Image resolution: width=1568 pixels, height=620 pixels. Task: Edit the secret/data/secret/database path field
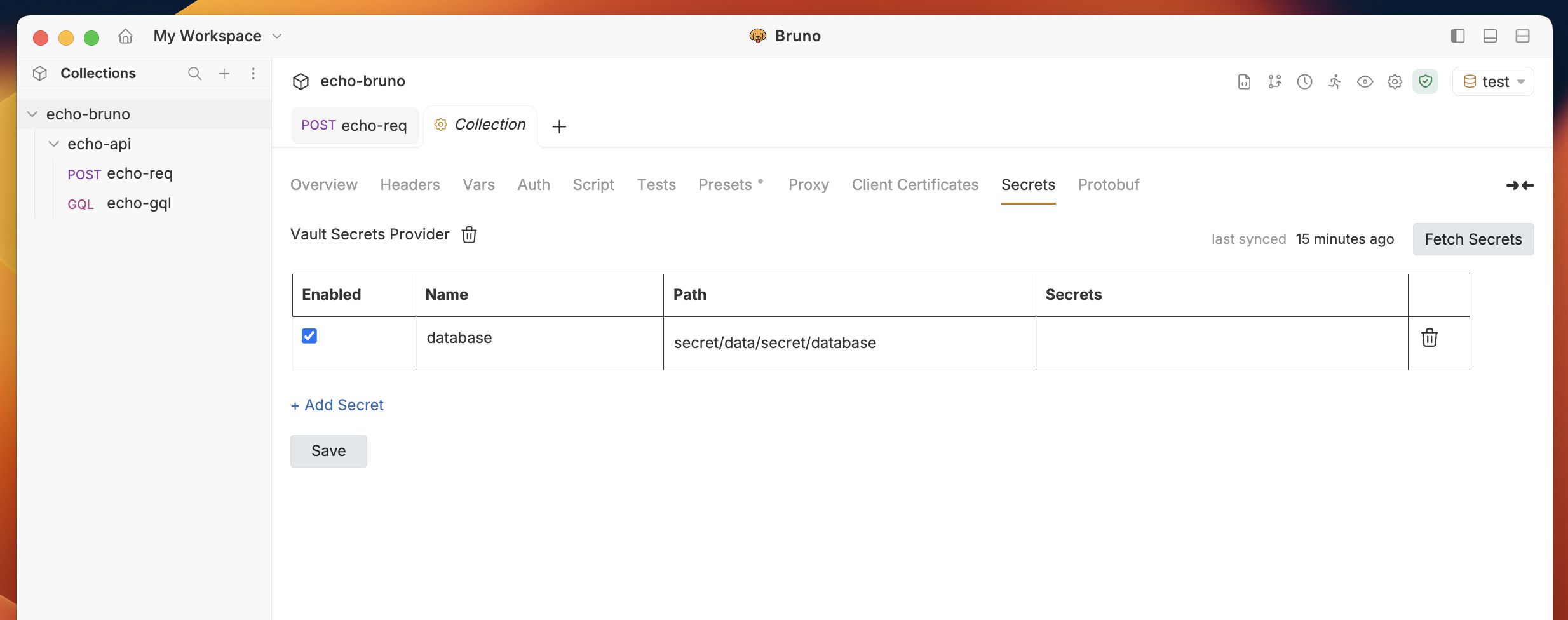coord(849,343)
